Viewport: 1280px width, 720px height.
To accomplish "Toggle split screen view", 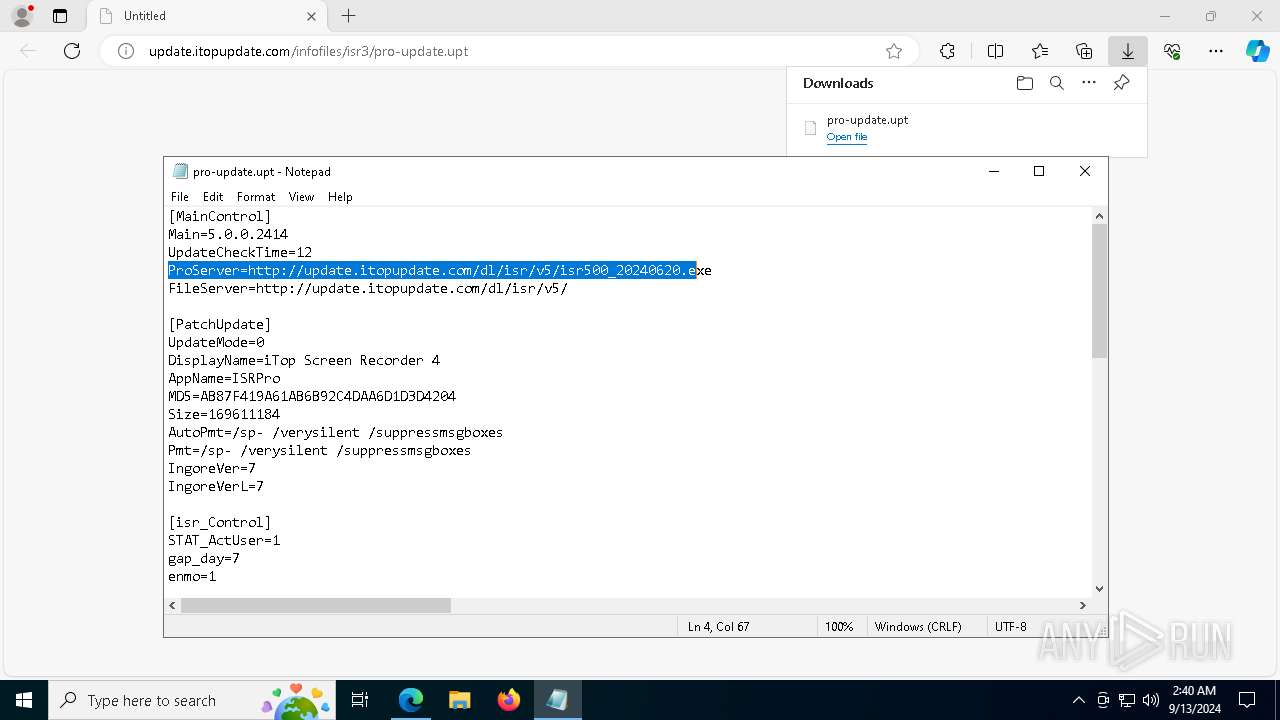I will coord(995,51).
